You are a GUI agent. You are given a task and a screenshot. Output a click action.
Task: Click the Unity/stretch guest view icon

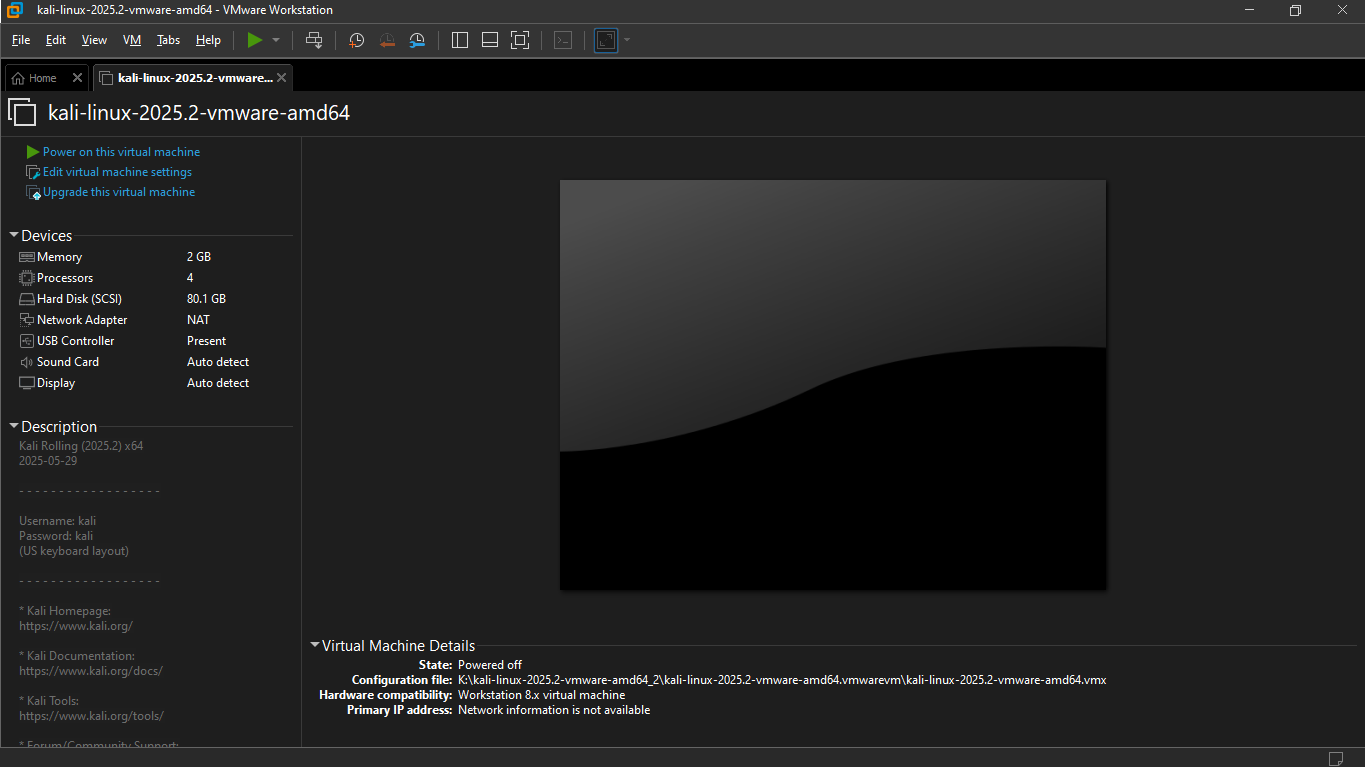click(x=605, y=40)
